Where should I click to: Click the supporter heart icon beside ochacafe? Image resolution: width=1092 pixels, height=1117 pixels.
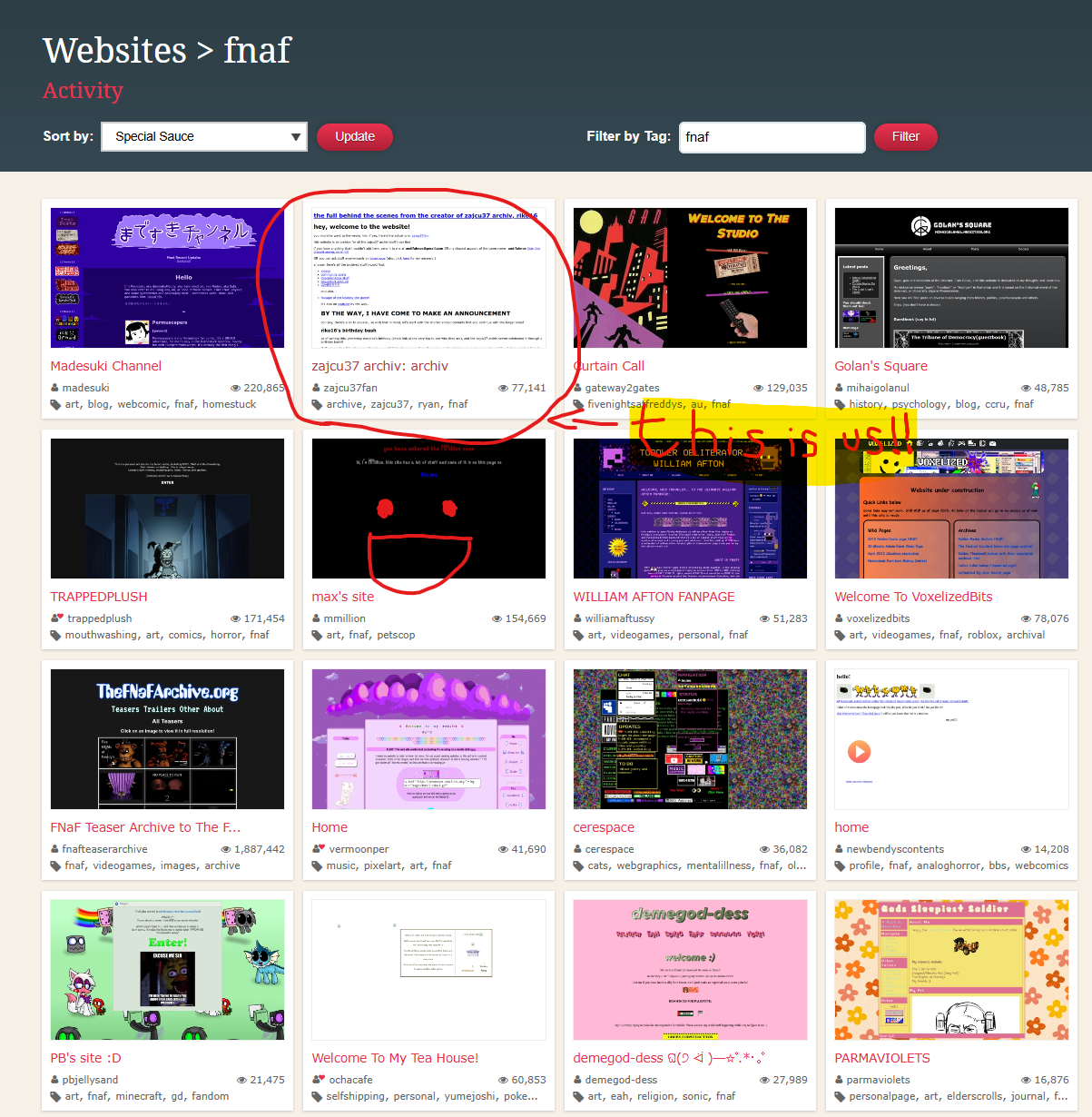pos(318,1080)
